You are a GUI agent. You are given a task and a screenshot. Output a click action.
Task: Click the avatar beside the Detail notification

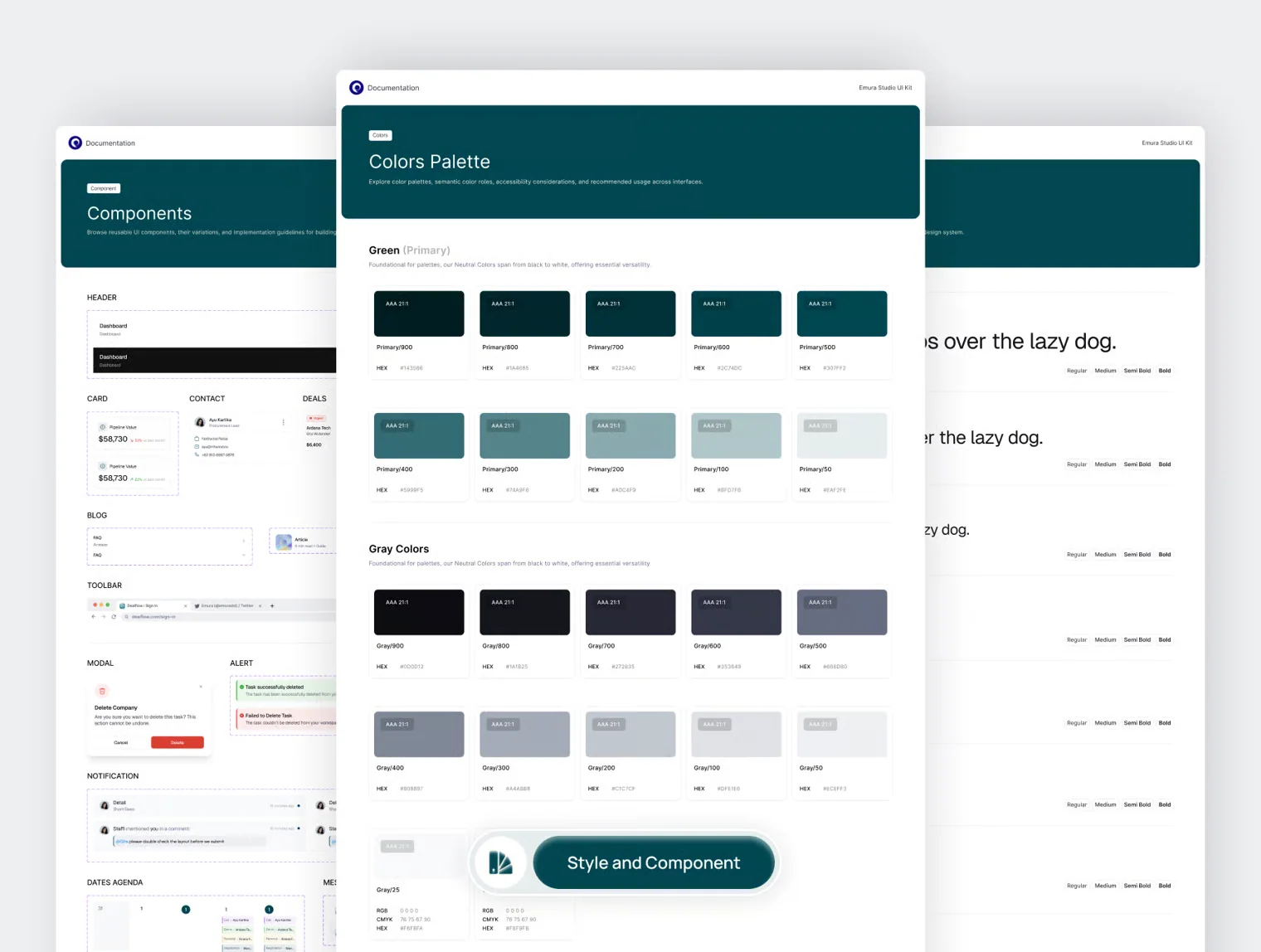105,805
